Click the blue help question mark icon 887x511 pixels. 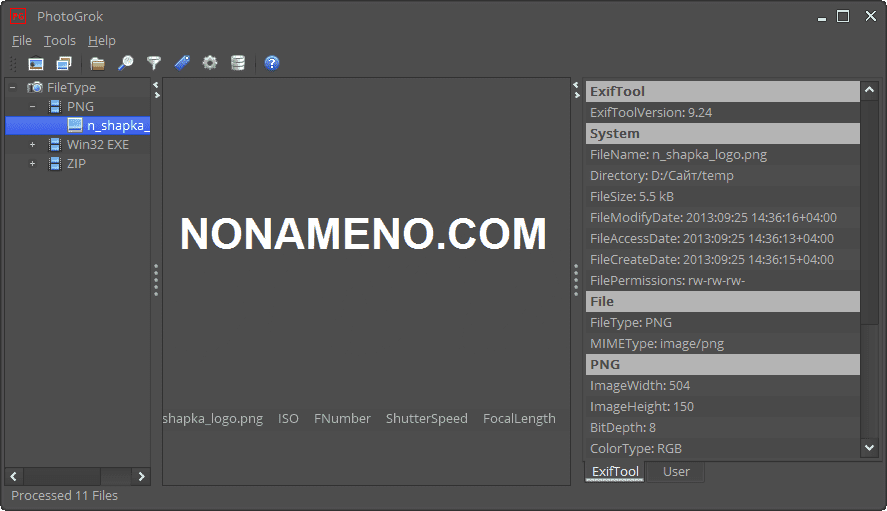pos(272,63)
